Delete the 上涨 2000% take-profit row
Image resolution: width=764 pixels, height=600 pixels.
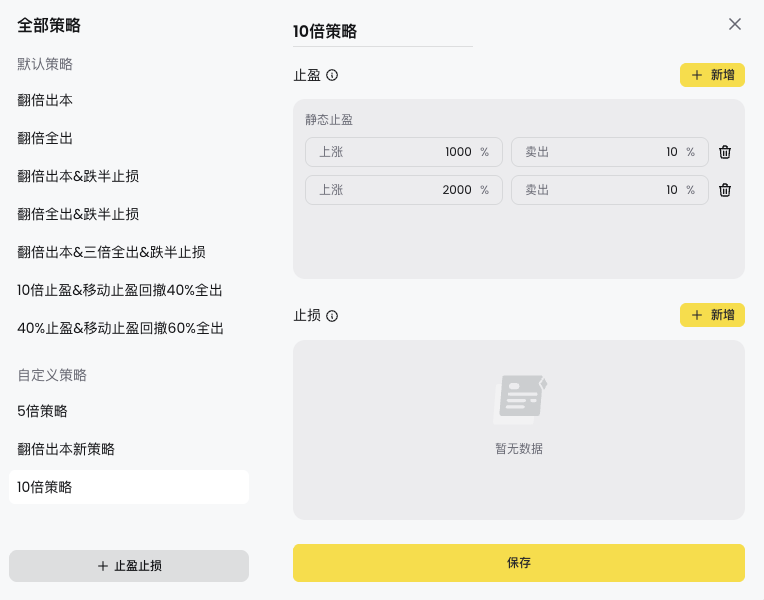(x=725, y=190)
